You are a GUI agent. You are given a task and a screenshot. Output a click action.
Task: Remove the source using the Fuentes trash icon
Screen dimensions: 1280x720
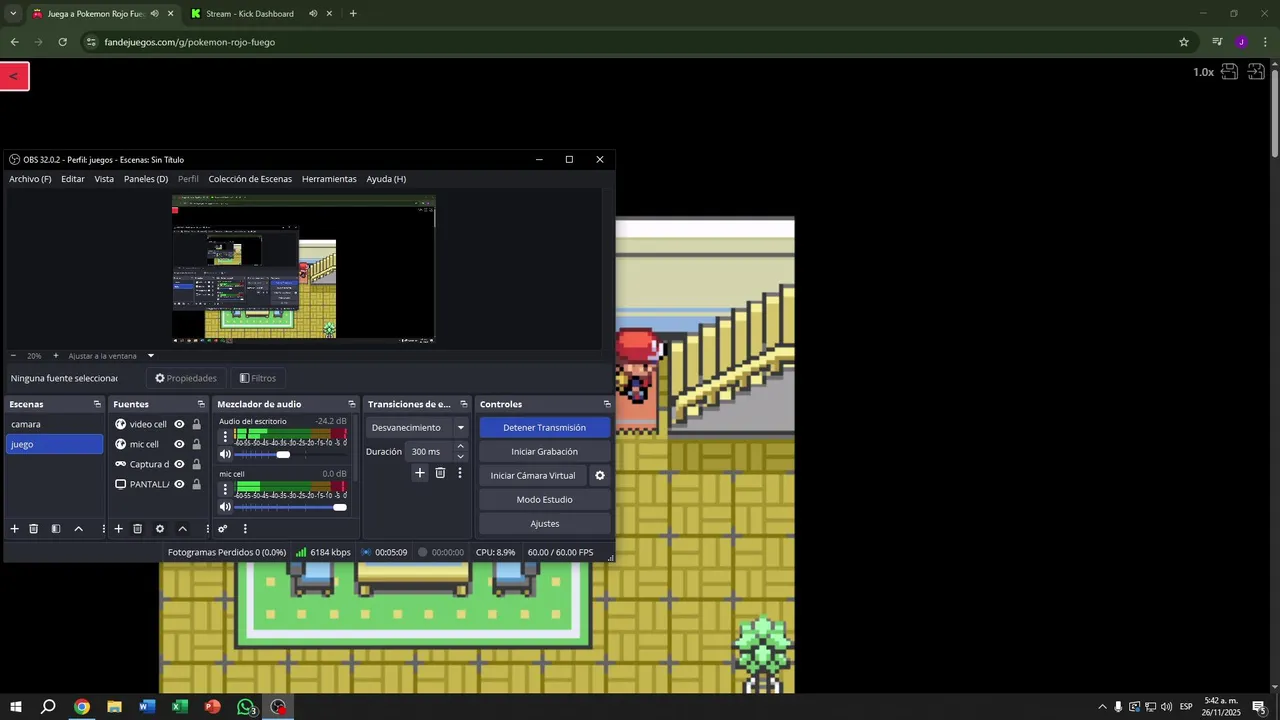(x=138, y=529)
